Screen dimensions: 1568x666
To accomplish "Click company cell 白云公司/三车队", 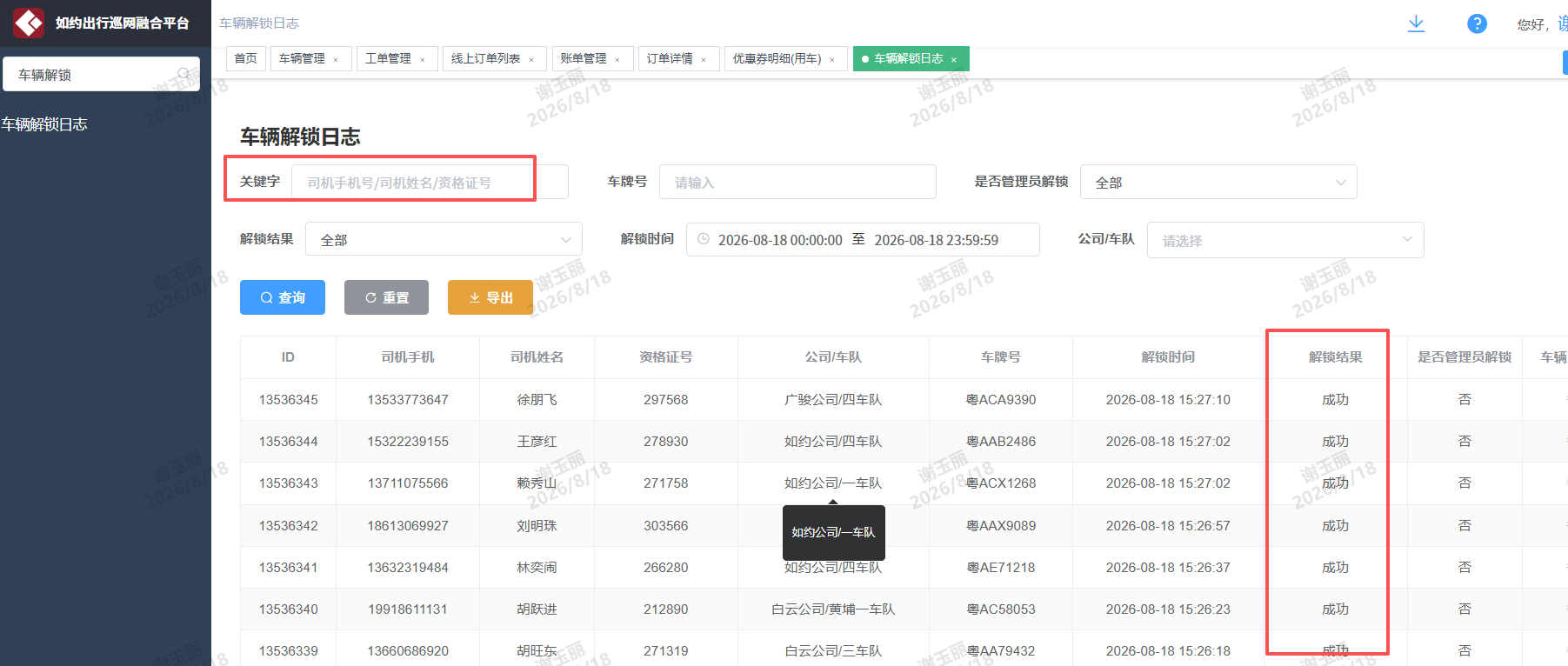I will pyautogui.click(x=833, y=651).
